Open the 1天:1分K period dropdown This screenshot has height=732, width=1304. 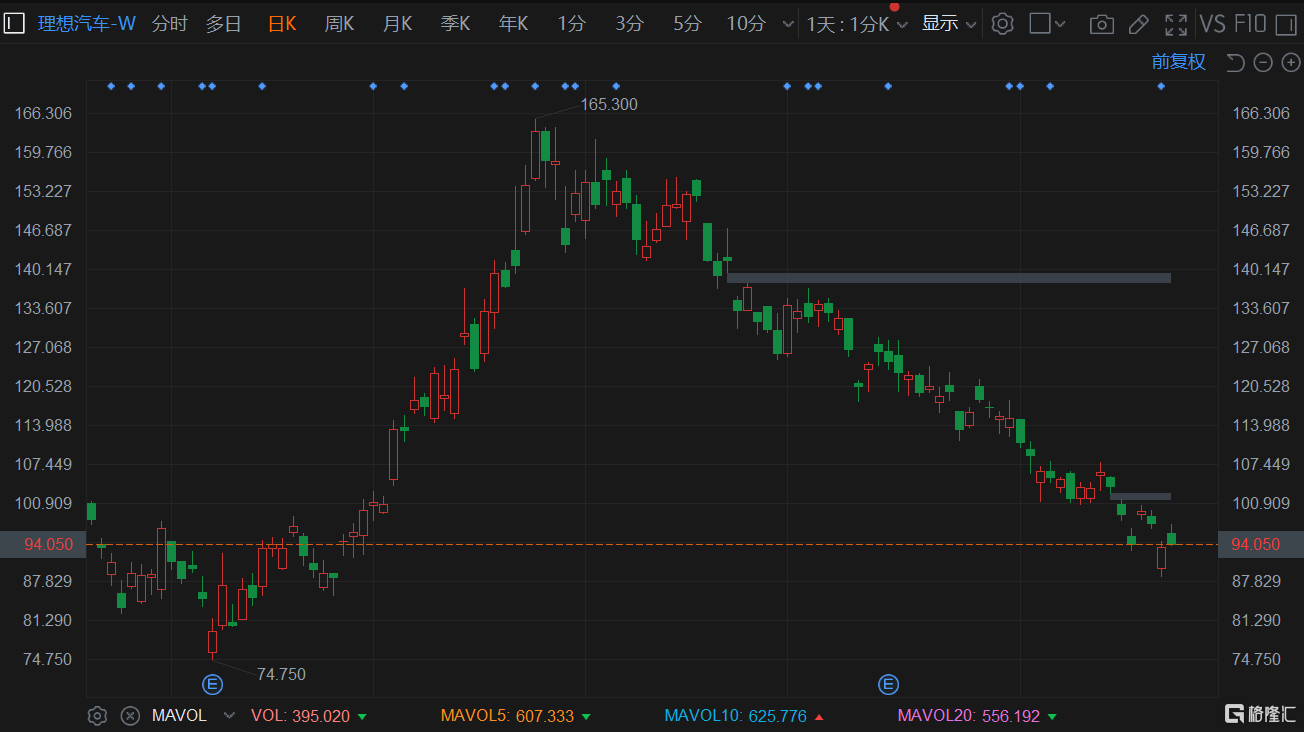pyautogui.click(x=857, y=24)
